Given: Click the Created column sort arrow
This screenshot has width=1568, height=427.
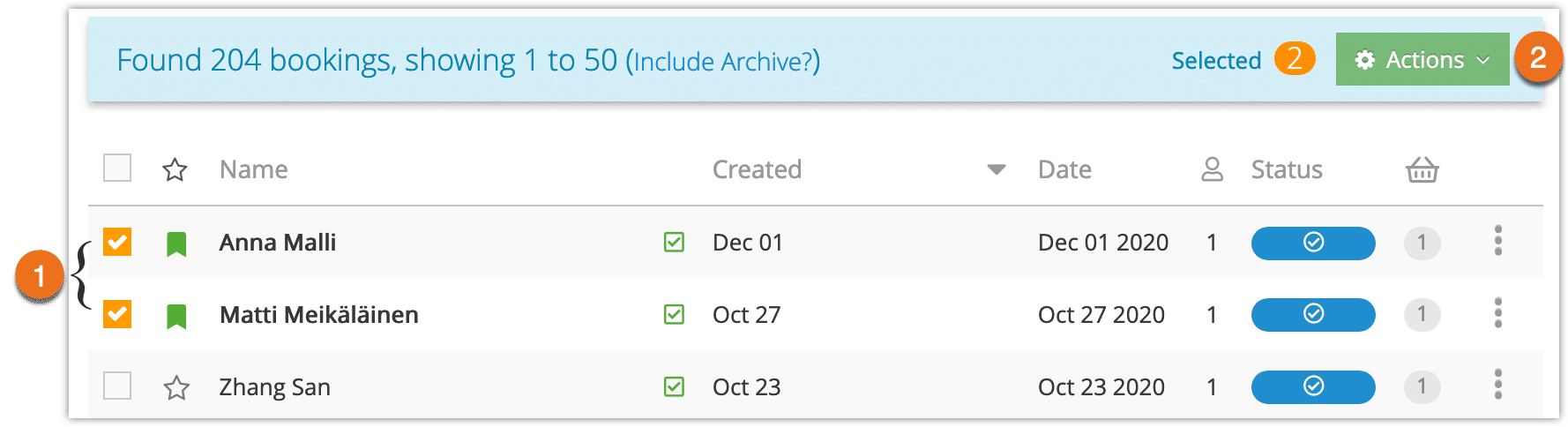Looking at the screenshot, I should tap(997, 169).
